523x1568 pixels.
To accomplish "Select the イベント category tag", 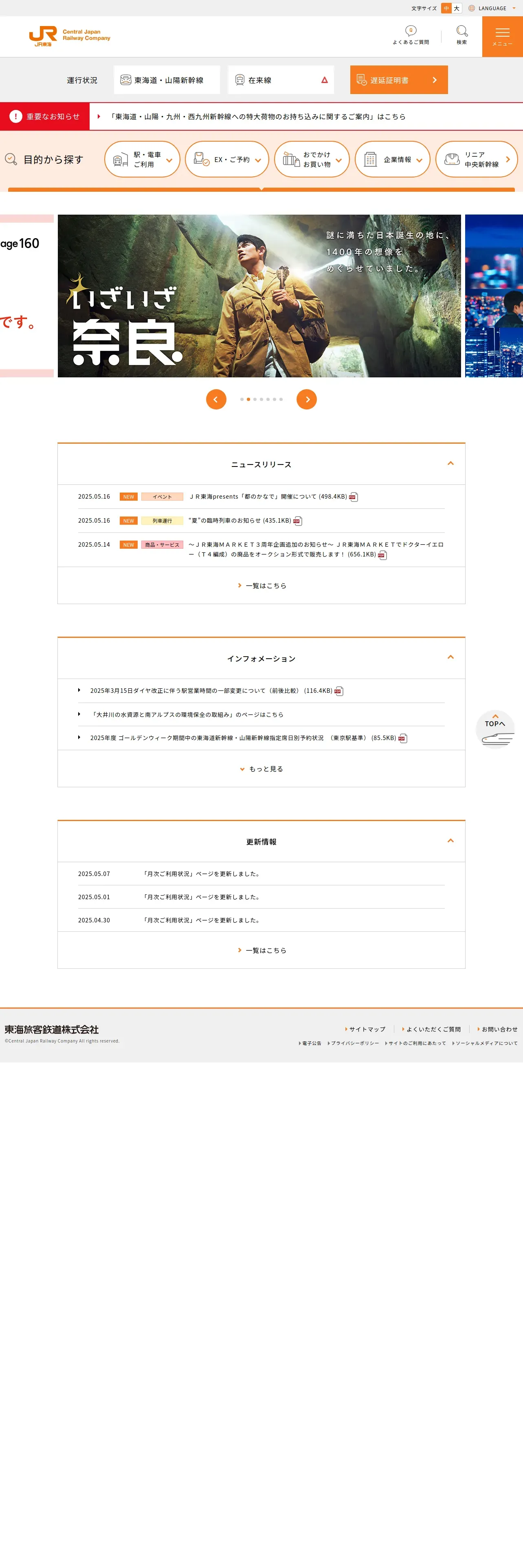I will pyautogui.click(x=162, y=497).
